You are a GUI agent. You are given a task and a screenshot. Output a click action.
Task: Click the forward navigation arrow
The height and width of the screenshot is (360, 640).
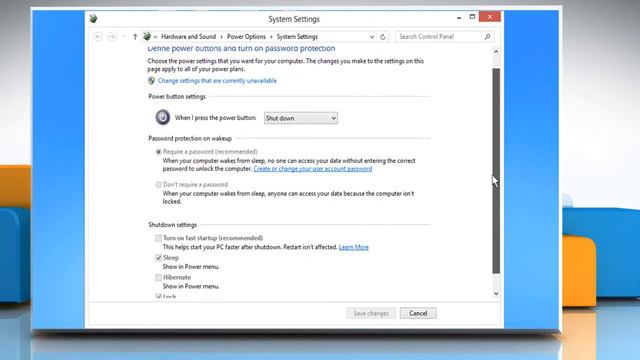point(112,37)
